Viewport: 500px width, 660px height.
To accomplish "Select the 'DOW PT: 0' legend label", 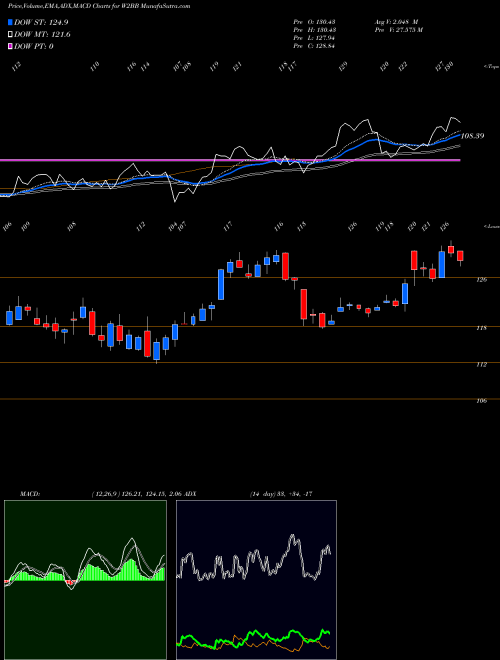I will pyautogui.click(x=34, y=46).
